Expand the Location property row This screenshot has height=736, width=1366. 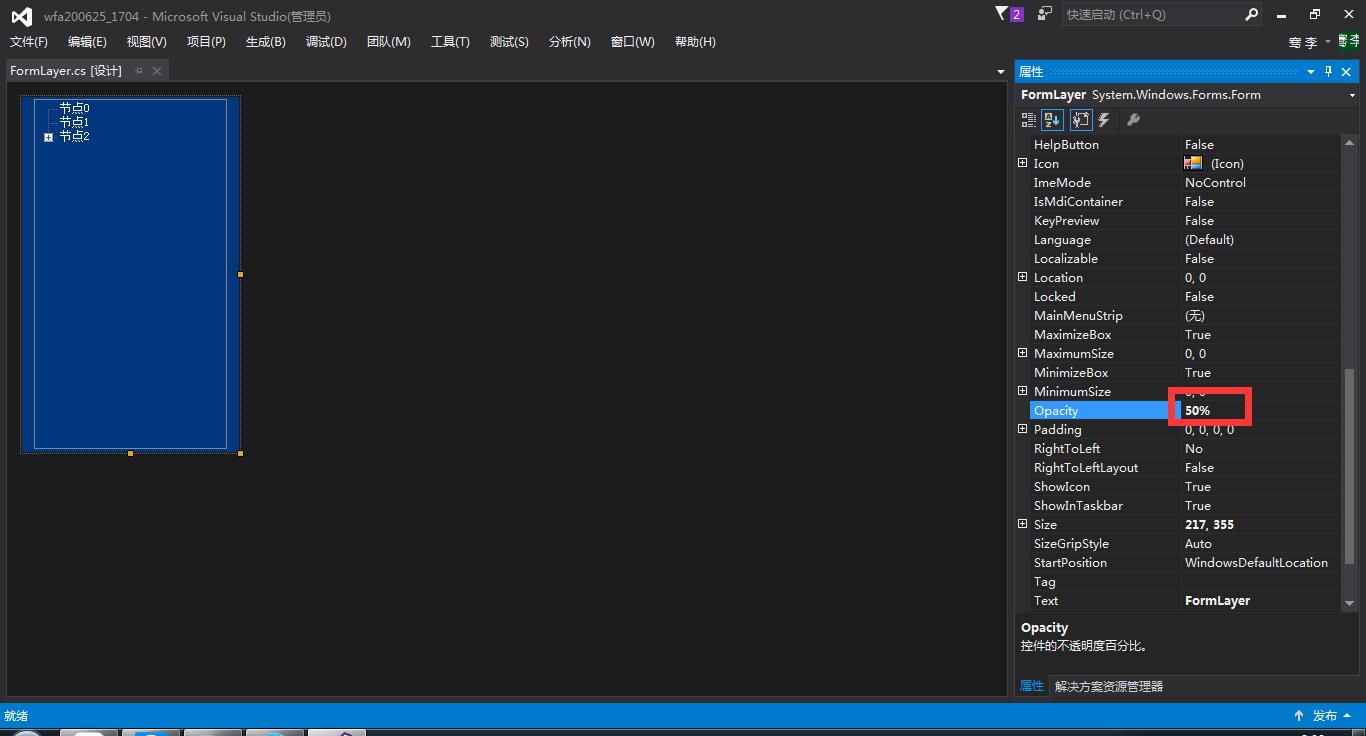coord(1022,277)
